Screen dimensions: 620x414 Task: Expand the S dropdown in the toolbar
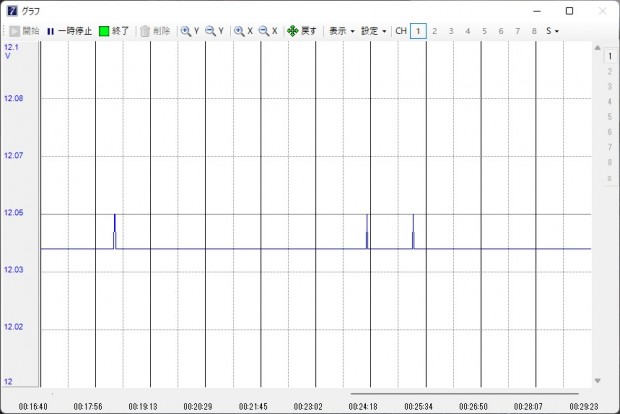click(552, 31)
